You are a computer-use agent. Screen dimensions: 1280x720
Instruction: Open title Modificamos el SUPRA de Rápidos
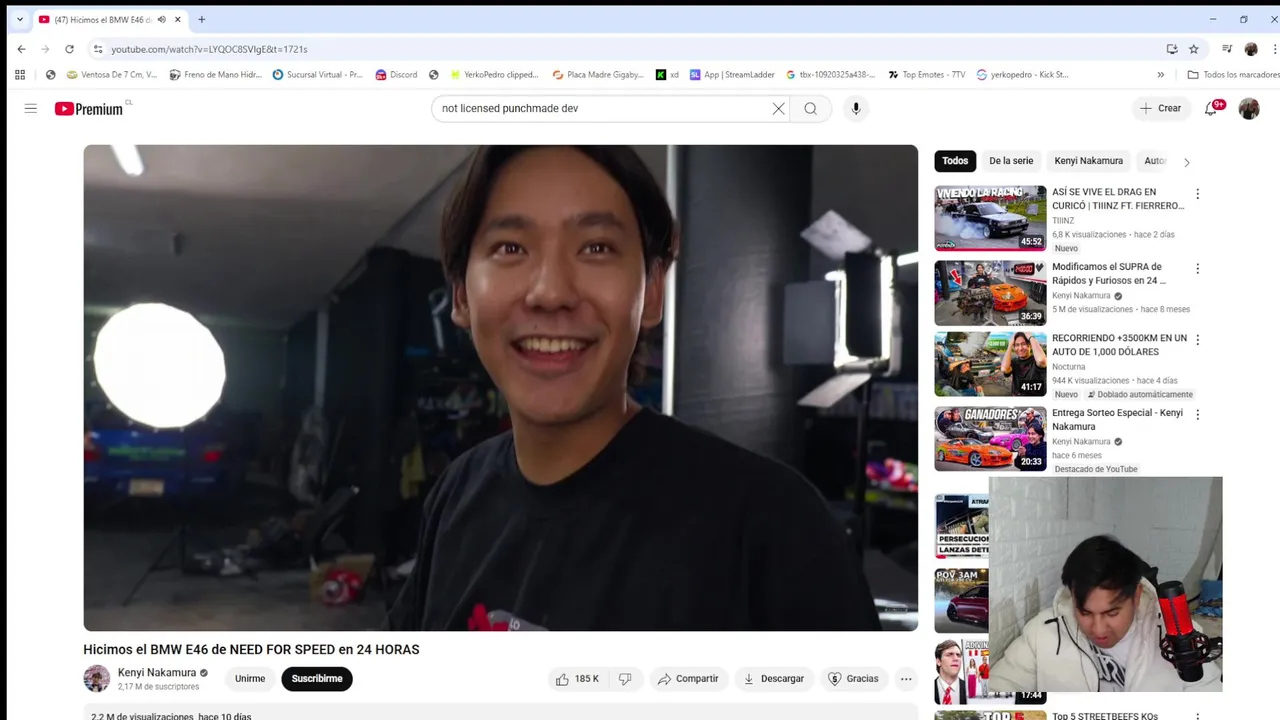tap(1107, 274)
